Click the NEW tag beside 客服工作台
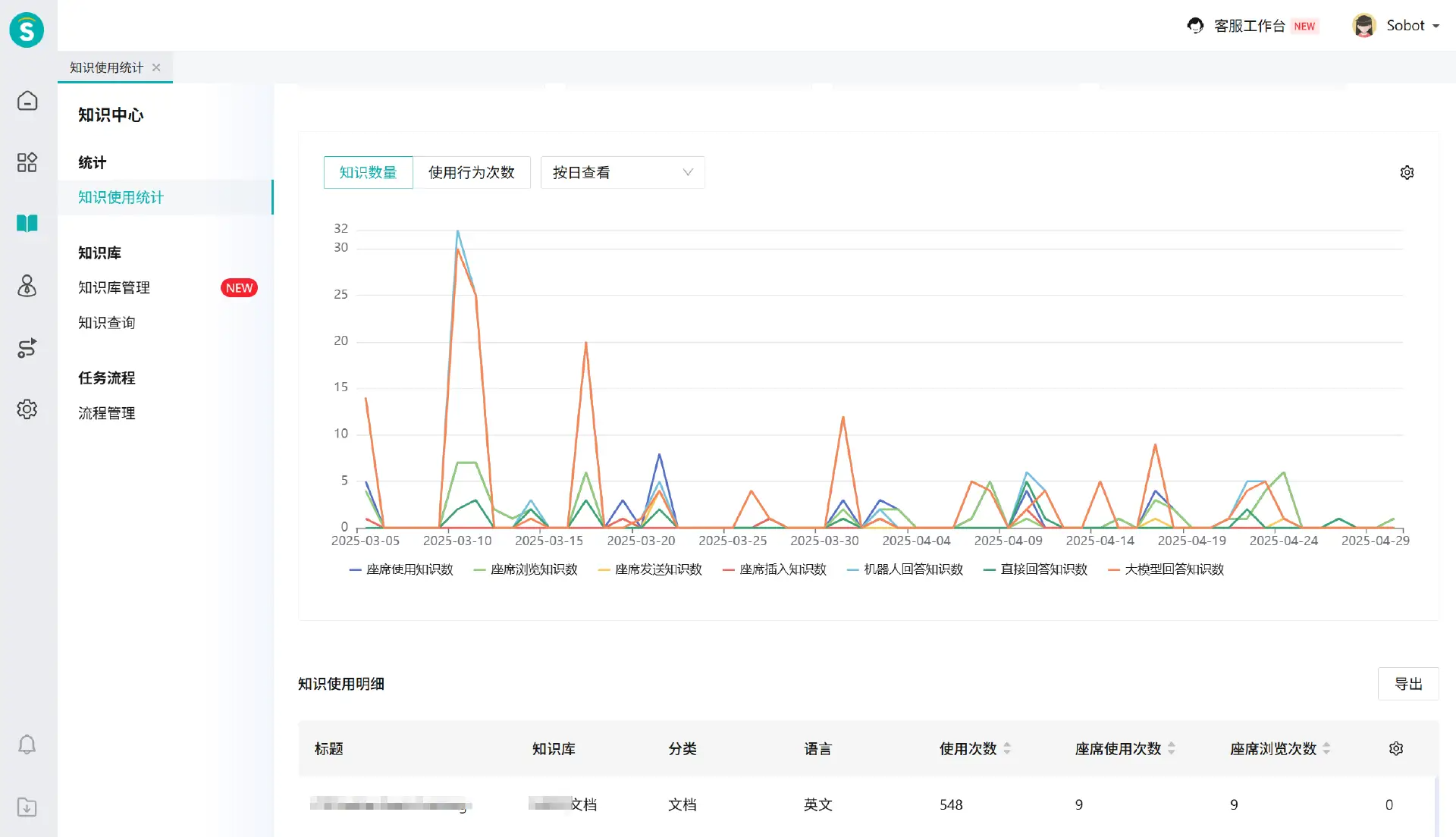The width and height of the screenshot is (1456, 837). 1304,26
